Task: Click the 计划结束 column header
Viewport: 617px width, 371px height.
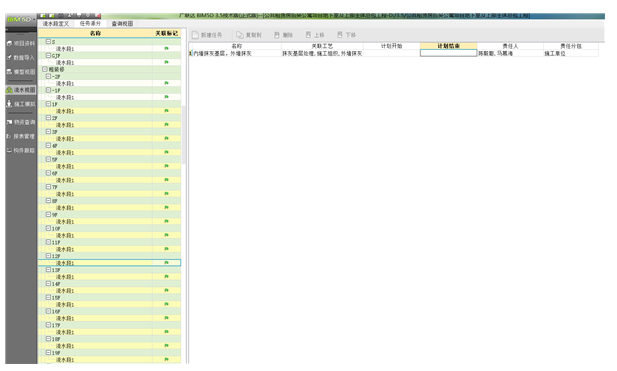Action: tap(449, 46)
